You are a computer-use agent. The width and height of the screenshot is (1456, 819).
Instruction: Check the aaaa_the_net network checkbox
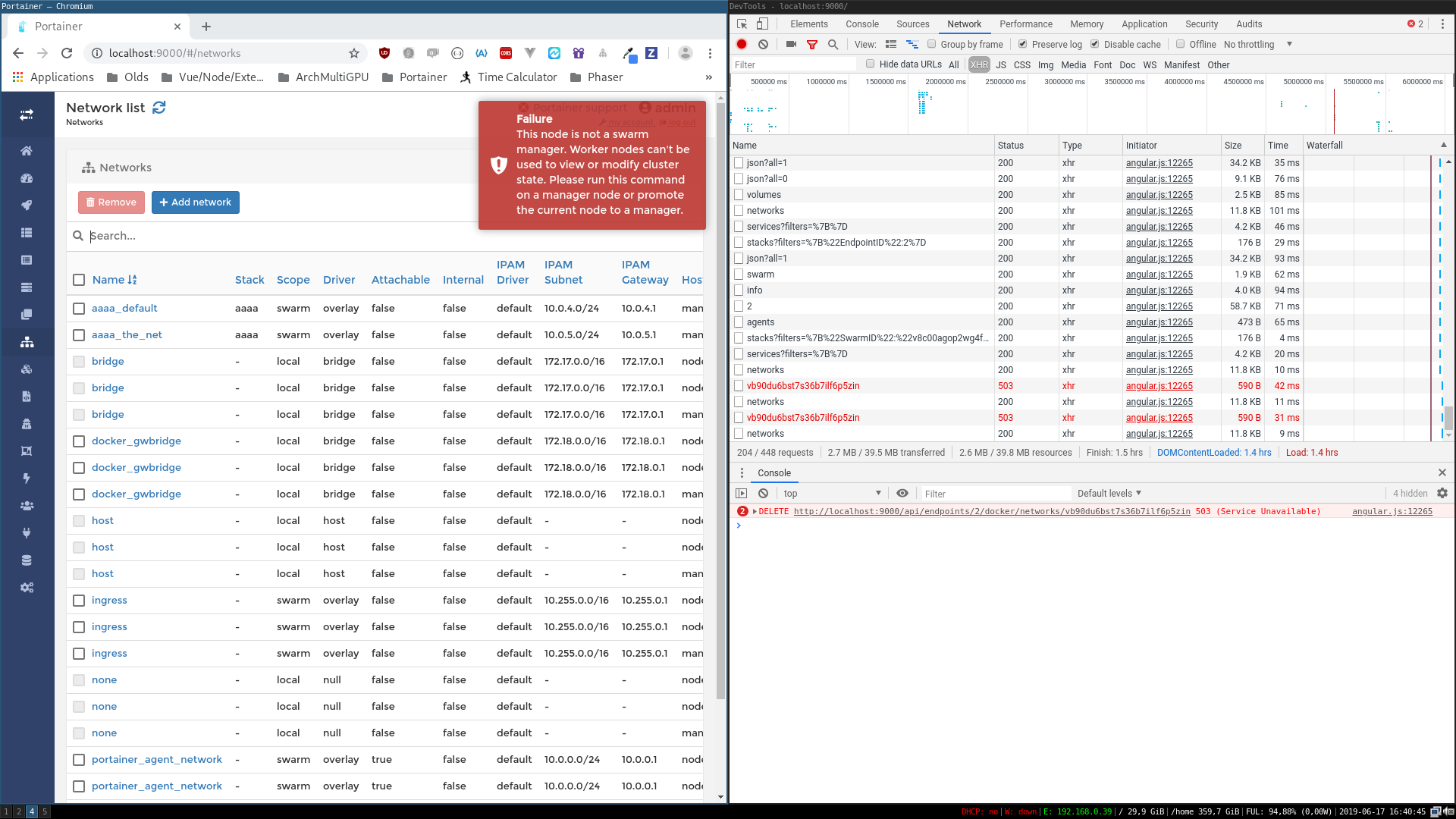click(x=79, y=335)
